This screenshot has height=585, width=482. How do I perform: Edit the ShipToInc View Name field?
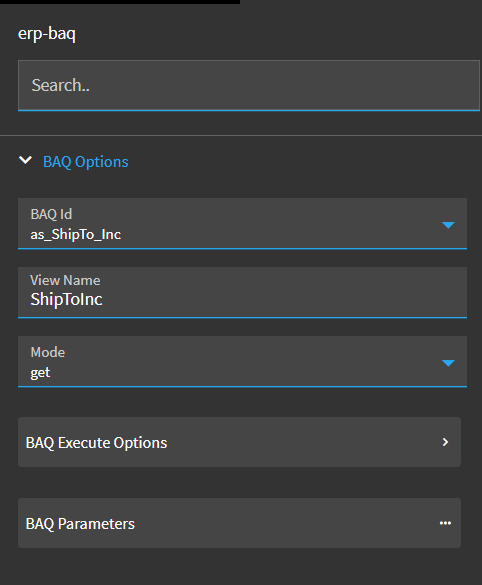tap(242, 292)
